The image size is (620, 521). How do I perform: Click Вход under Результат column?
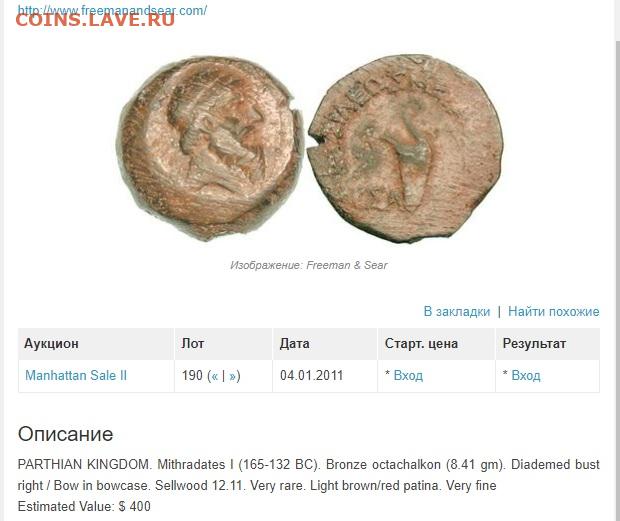(526, 375)
